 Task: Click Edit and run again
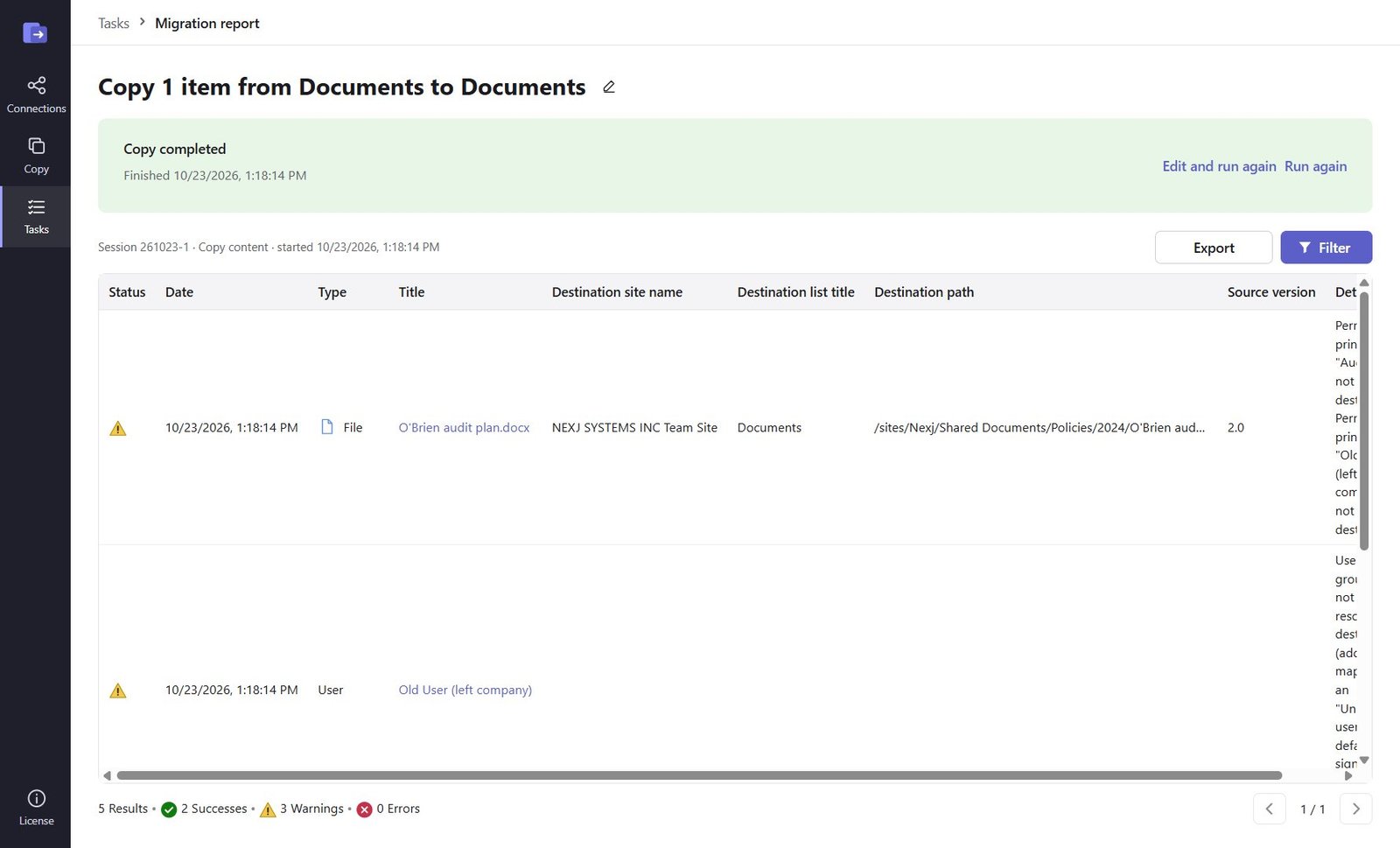click(1219, 166)
